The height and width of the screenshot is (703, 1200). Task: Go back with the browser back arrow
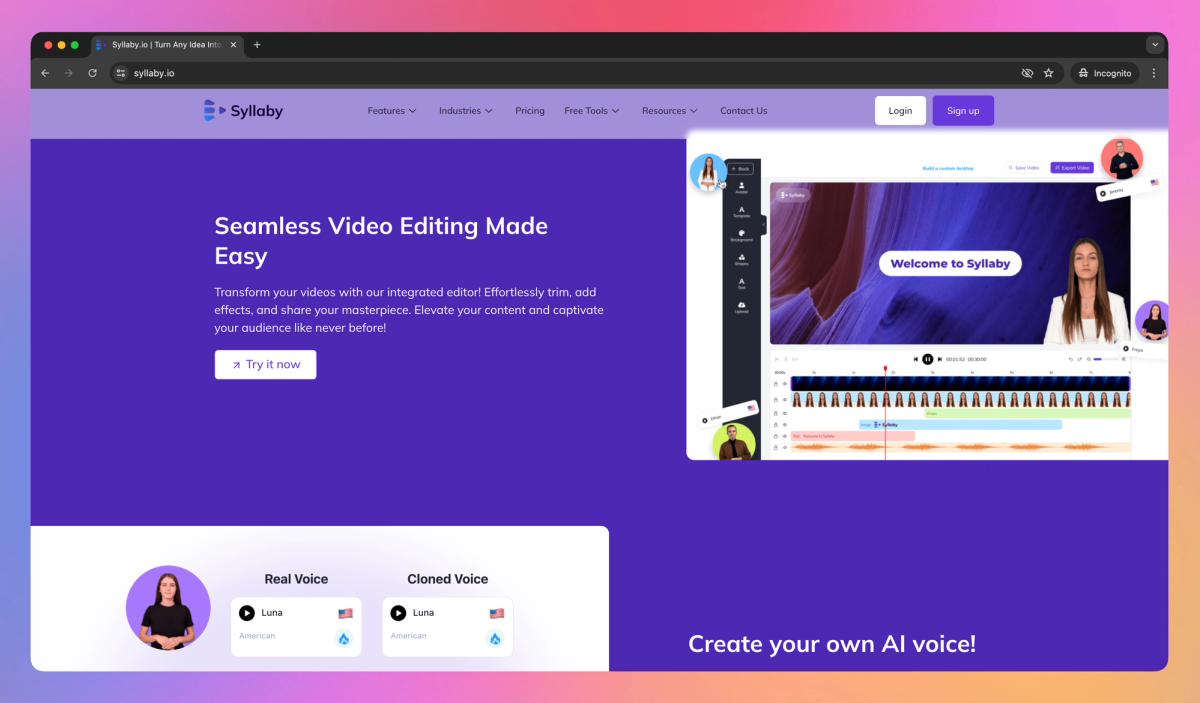45,73
